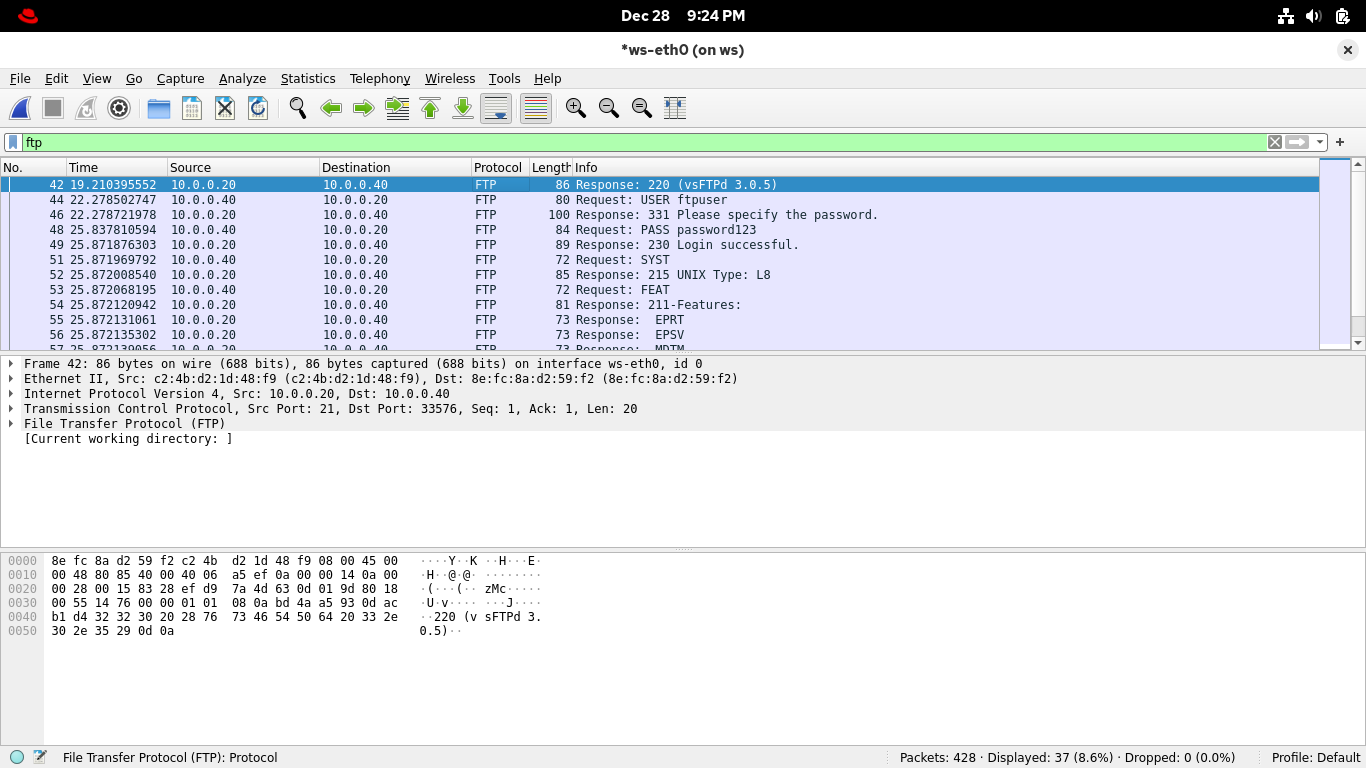
Task: Stop the running packet capture
Action: pyautogui.click(x=53, y=108)
